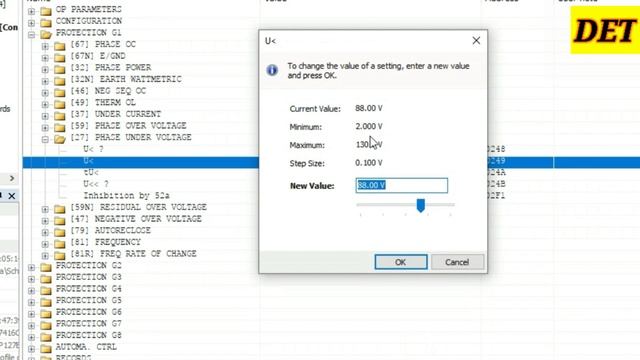This screenshot has height=360, width=640.
Task: Expand the [81R] FREQ RATE OF CHANGE node
Action: [45, 256]
